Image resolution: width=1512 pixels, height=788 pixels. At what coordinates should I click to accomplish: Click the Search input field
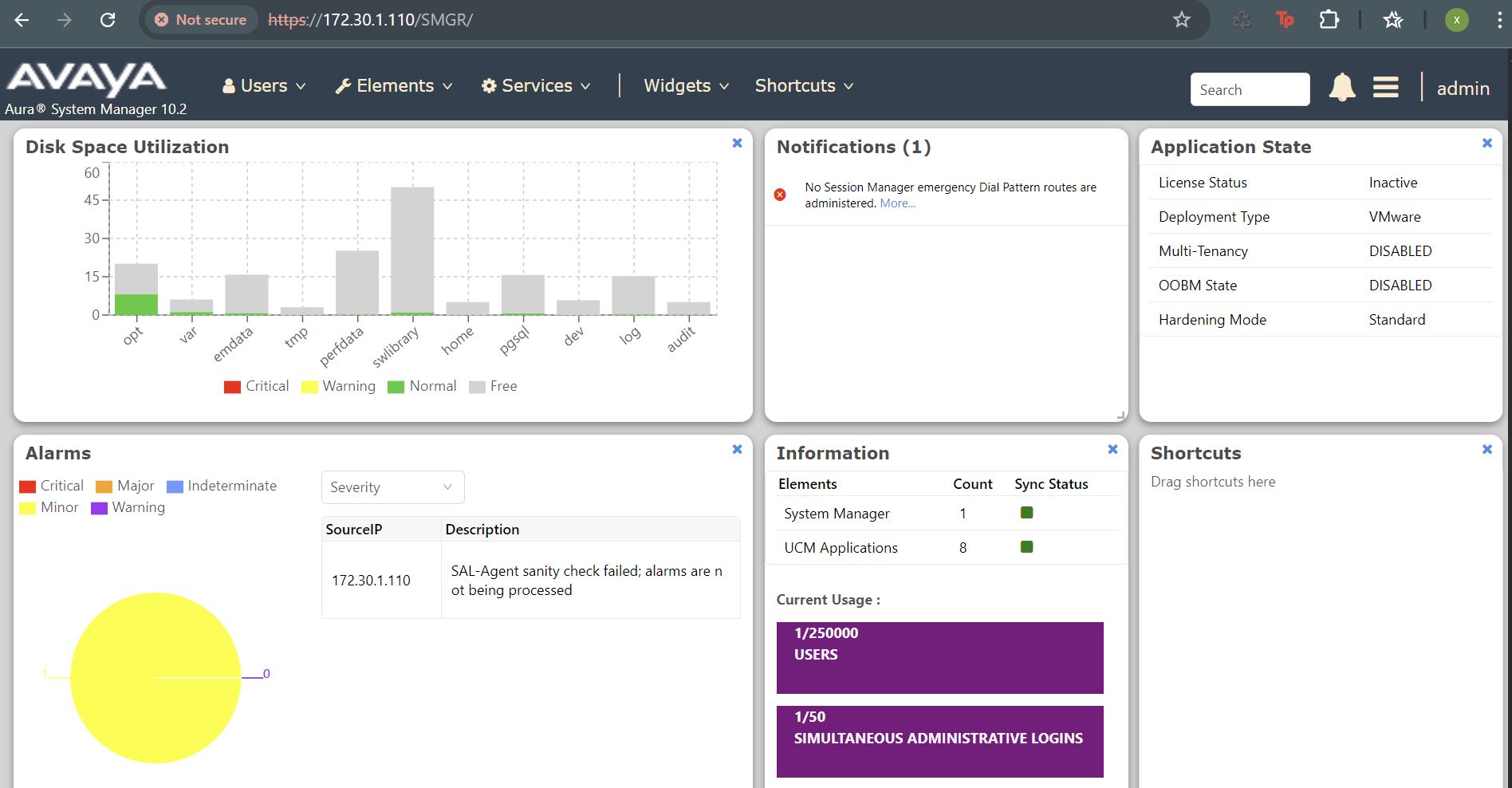tap(1249, 89)
